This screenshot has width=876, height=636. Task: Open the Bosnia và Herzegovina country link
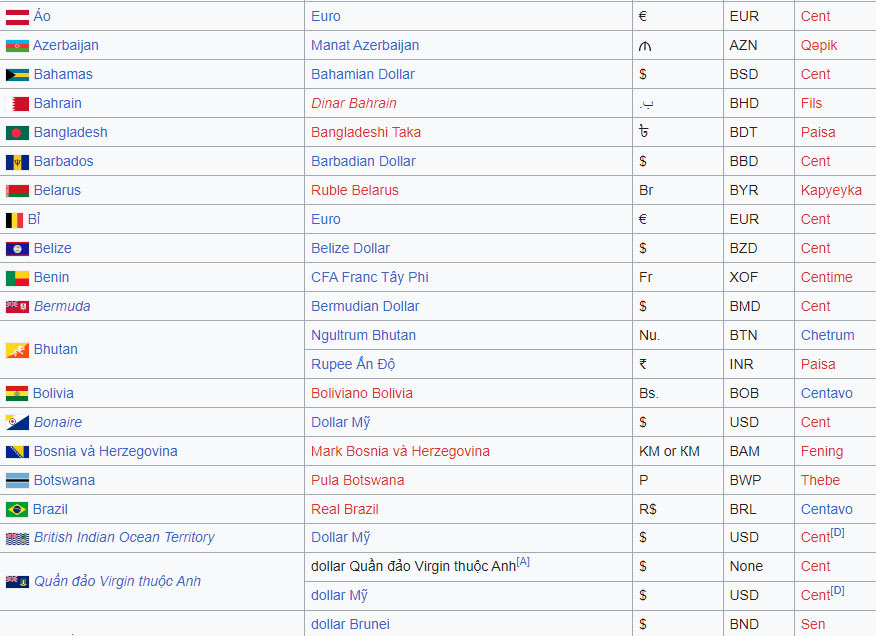[105, 452]
